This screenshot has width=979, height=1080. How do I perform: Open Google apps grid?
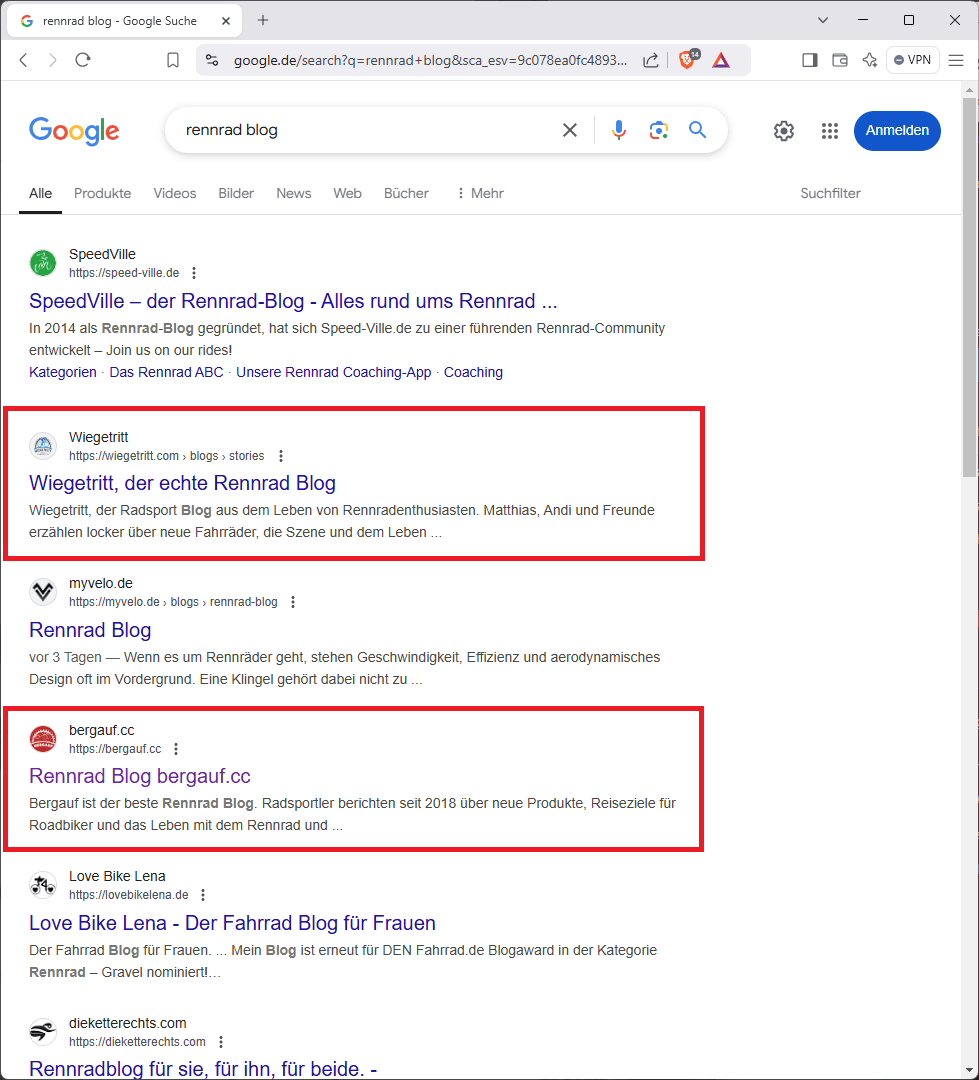(829, 131)
